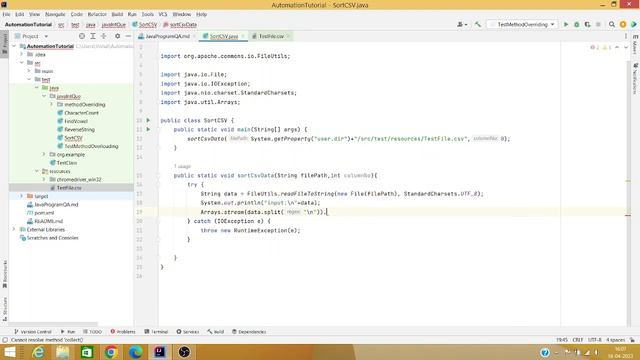Viewport: 640px width, 360px height.
Task: Open the Run tool window
Action: (68, 332)
